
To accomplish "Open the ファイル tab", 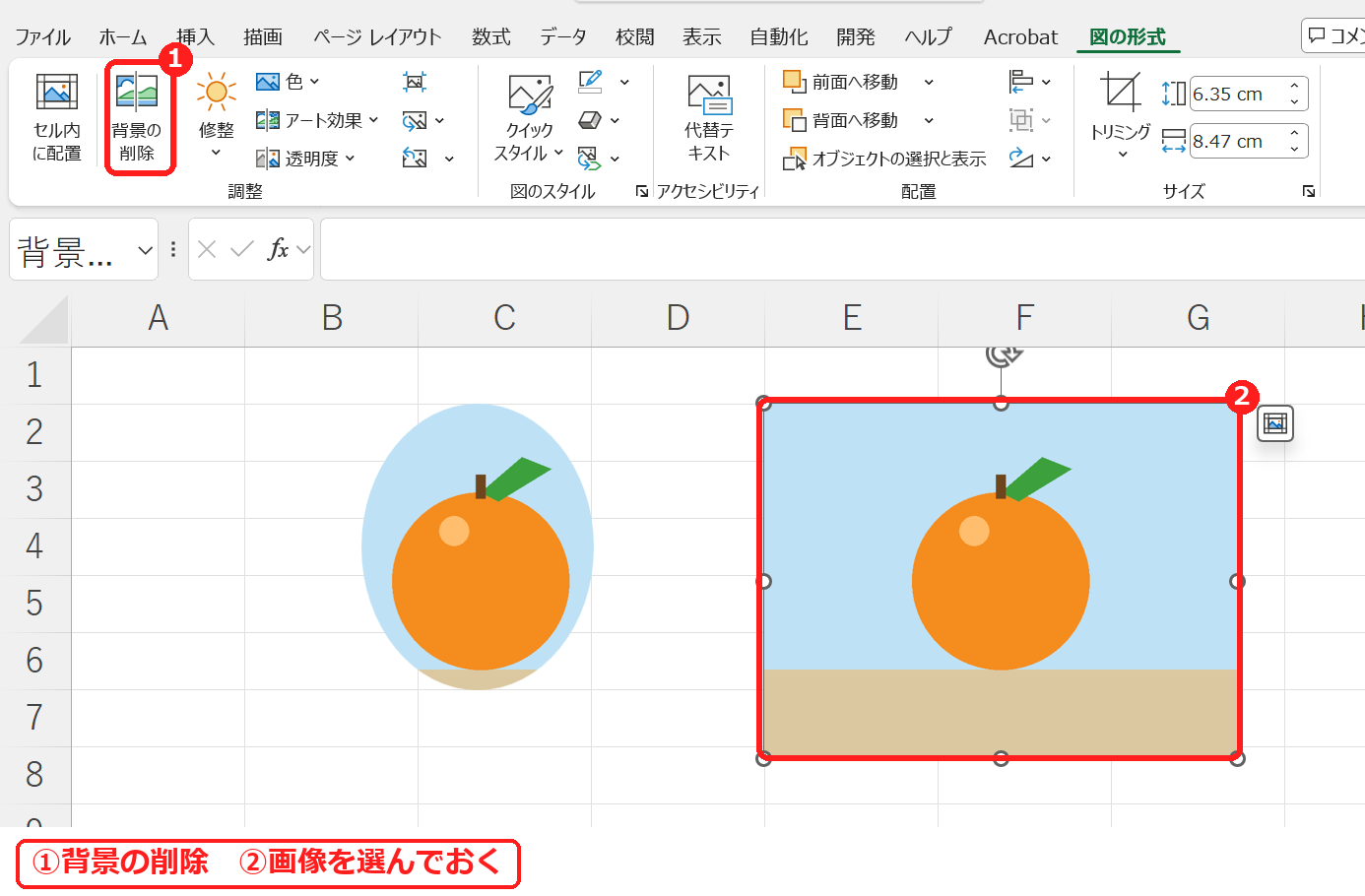I will click(x=42, y=37).
